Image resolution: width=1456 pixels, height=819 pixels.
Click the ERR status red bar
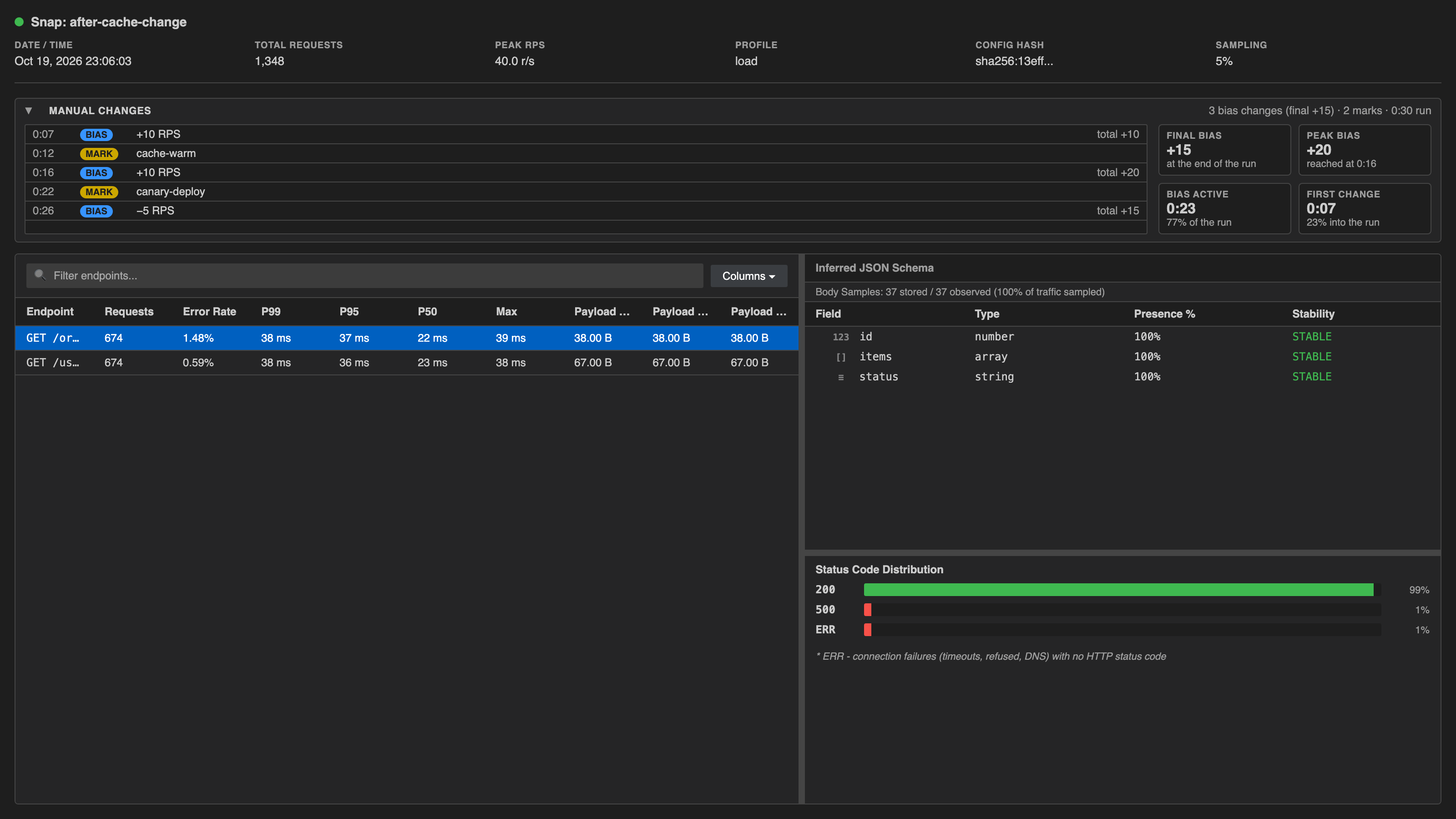pyautogui.click(x=867, y=630)
